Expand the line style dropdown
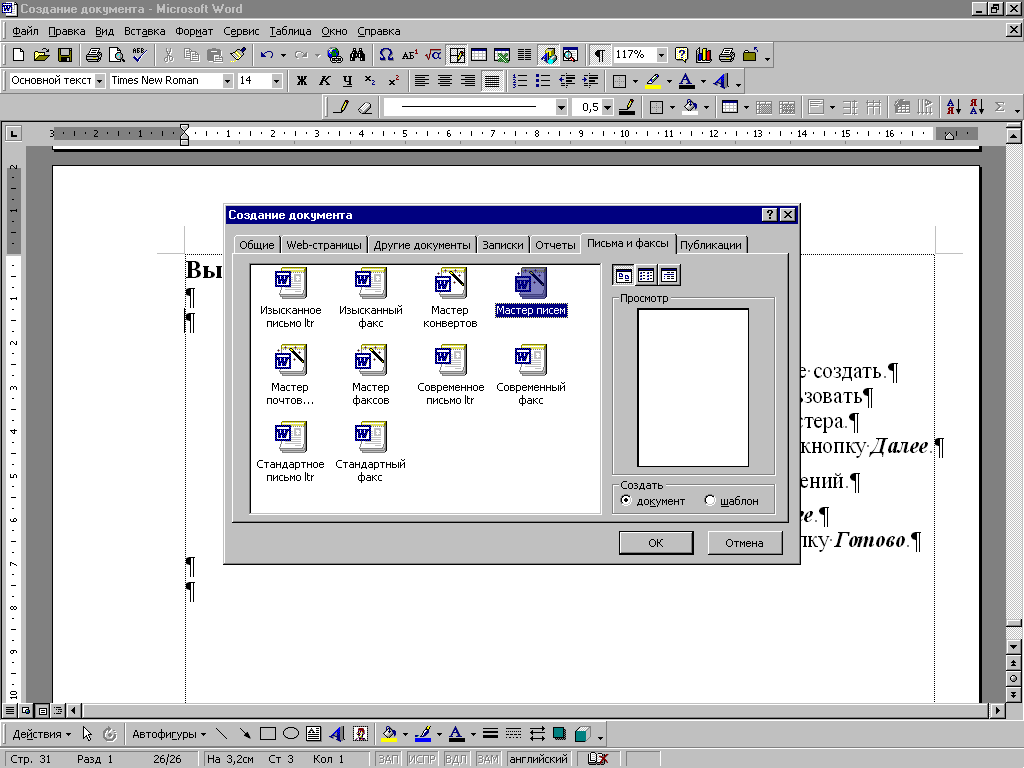This screenshot has width=1024, height=768. pyautogui.click(x=561, y=107)
